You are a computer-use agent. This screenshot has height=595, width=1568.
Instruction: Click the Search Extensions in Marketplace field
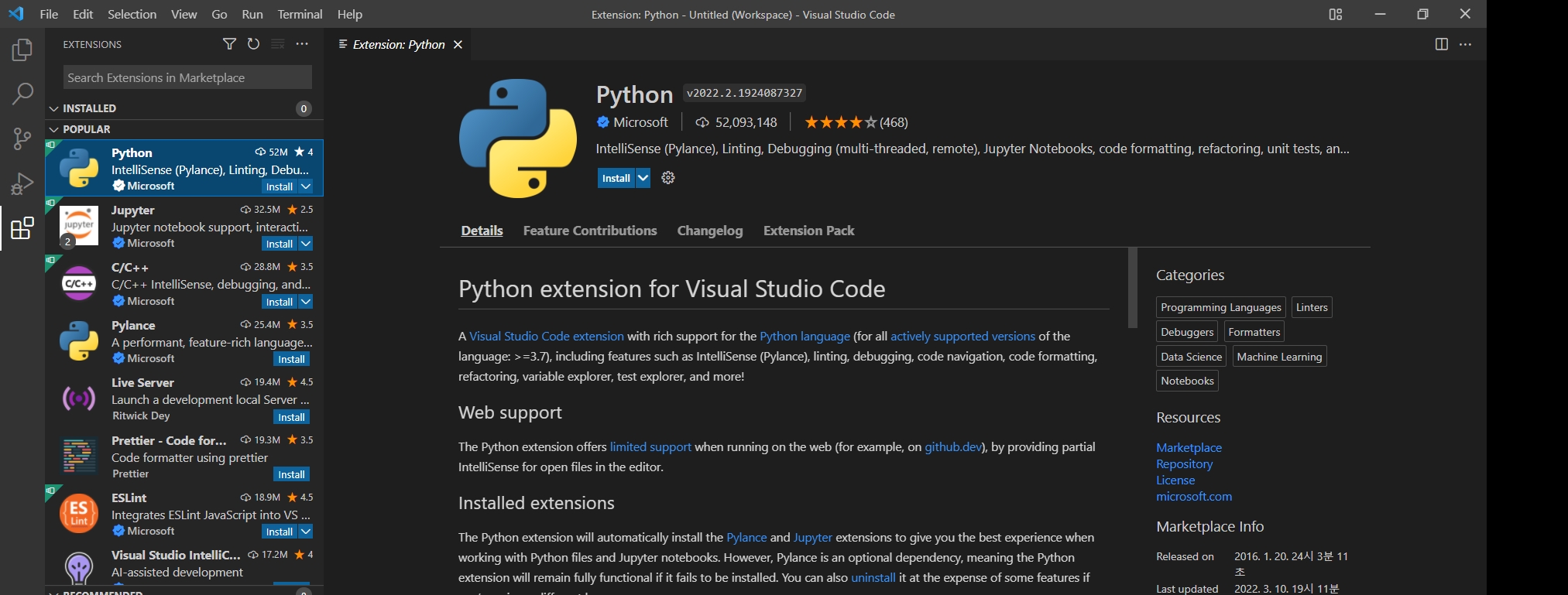[187, 77]
